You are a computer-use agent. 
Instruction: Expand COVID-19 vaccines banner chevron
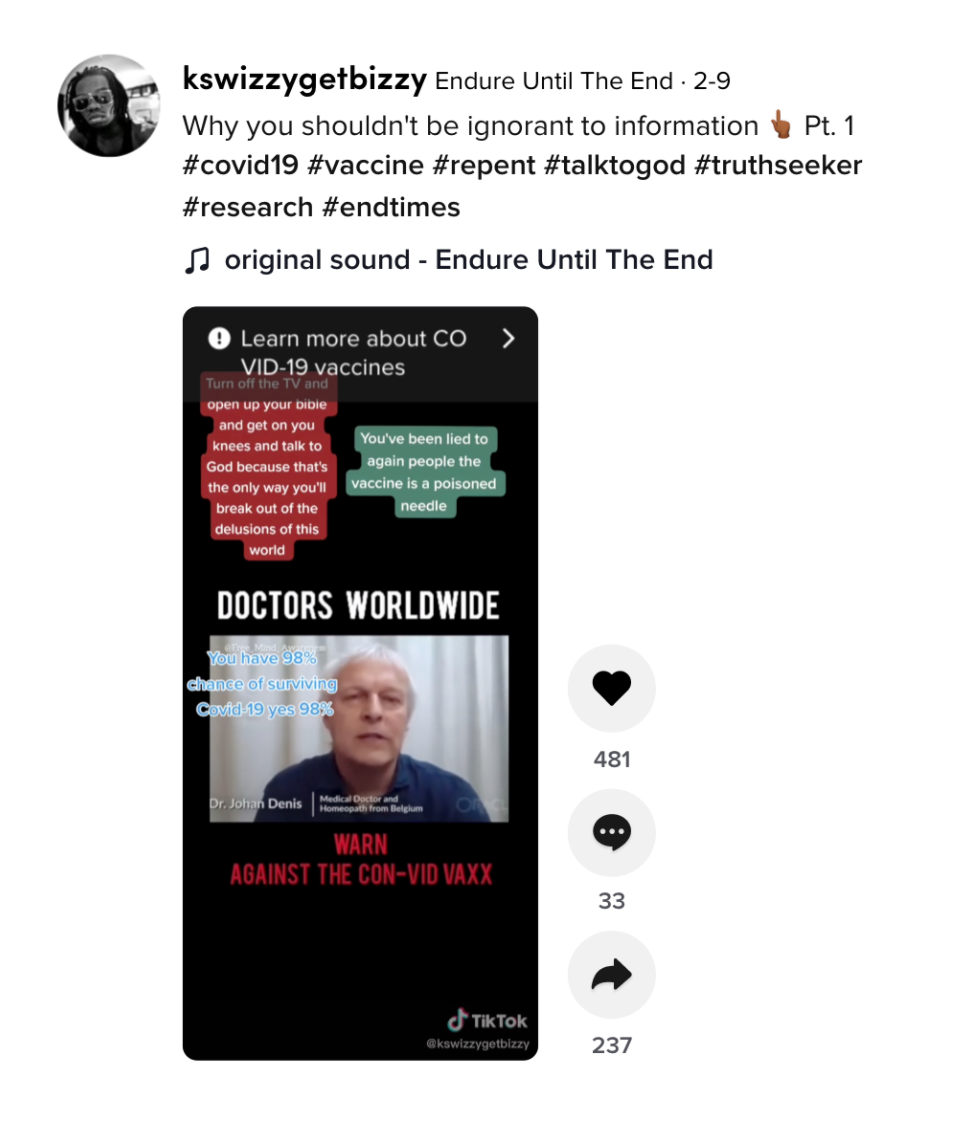click(508, 338)
